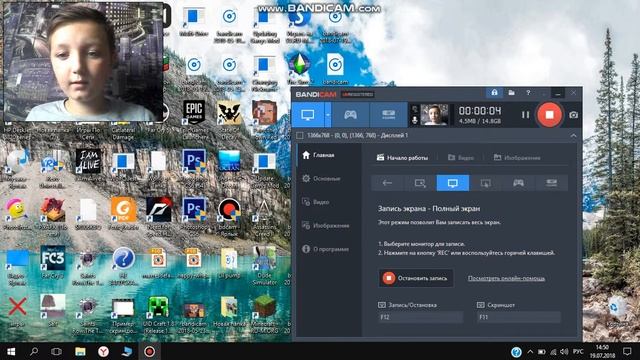Stop recording with the red round button
Viewport: 640px width, 360px height.
pyautogui.click(x=549, y=115)
